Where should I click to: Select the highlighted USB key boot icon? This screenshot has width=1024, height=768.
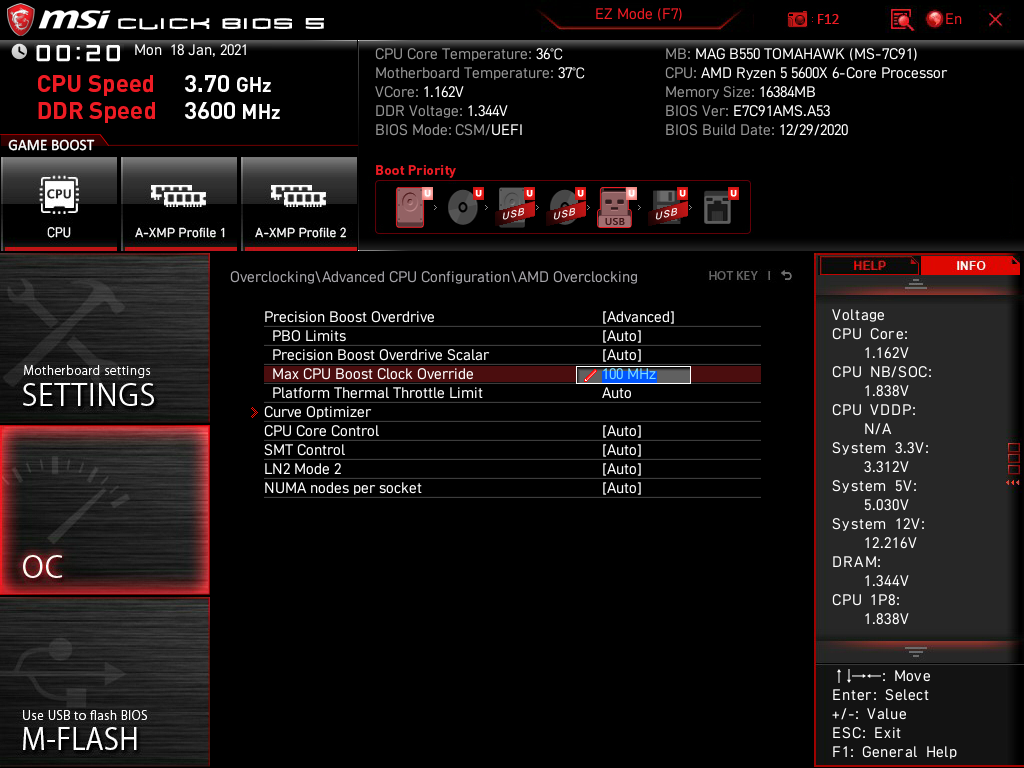(616, 207)
